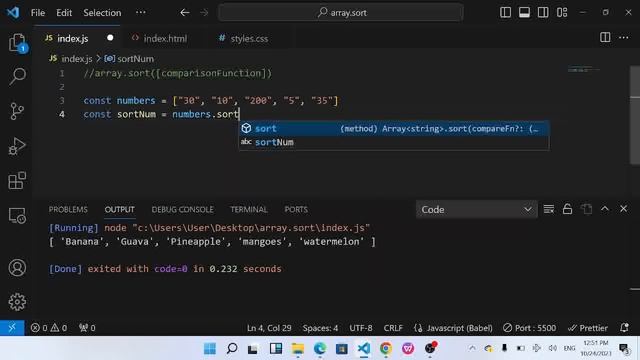Open the Selection menu
Viewport: 640px width, 360px height.
point(102,13)
